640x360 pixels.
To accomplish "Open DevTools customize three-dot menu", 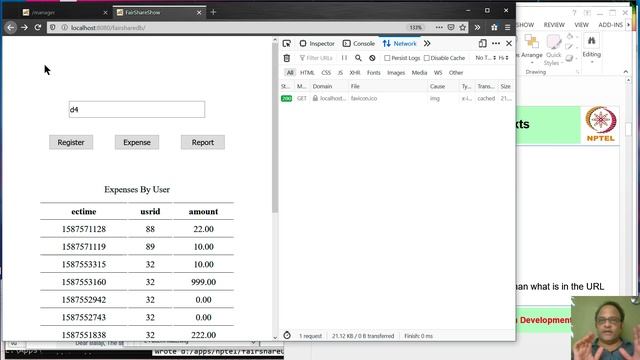I will pos(496,43).
